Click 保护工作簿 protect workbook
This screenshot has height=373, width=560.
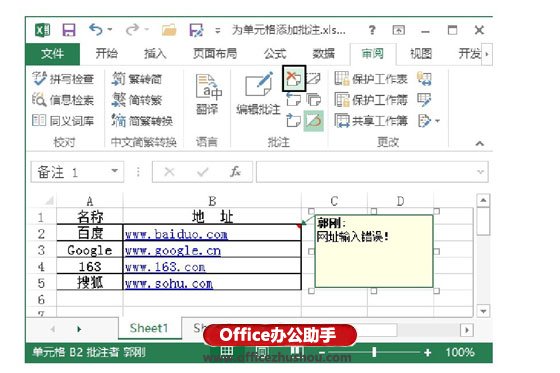tap(371, 100)
